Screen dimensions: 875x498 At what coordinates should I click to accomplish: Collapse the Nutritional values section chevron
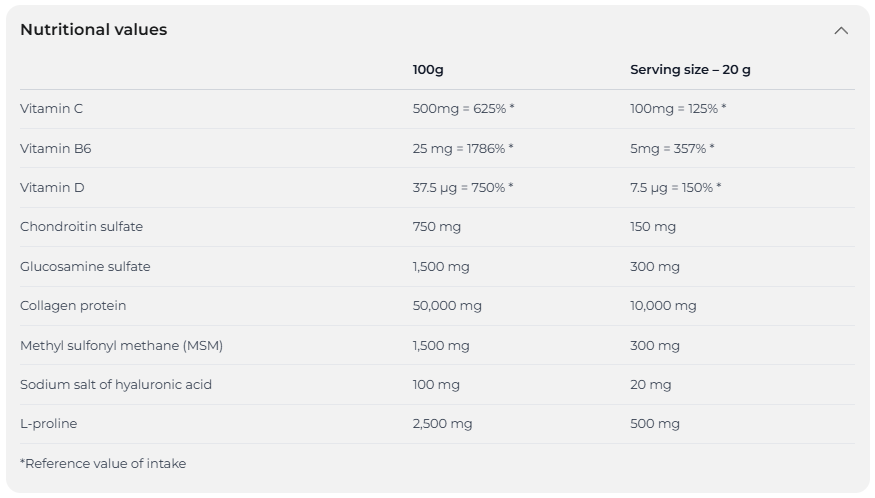(x=841, y=30)
